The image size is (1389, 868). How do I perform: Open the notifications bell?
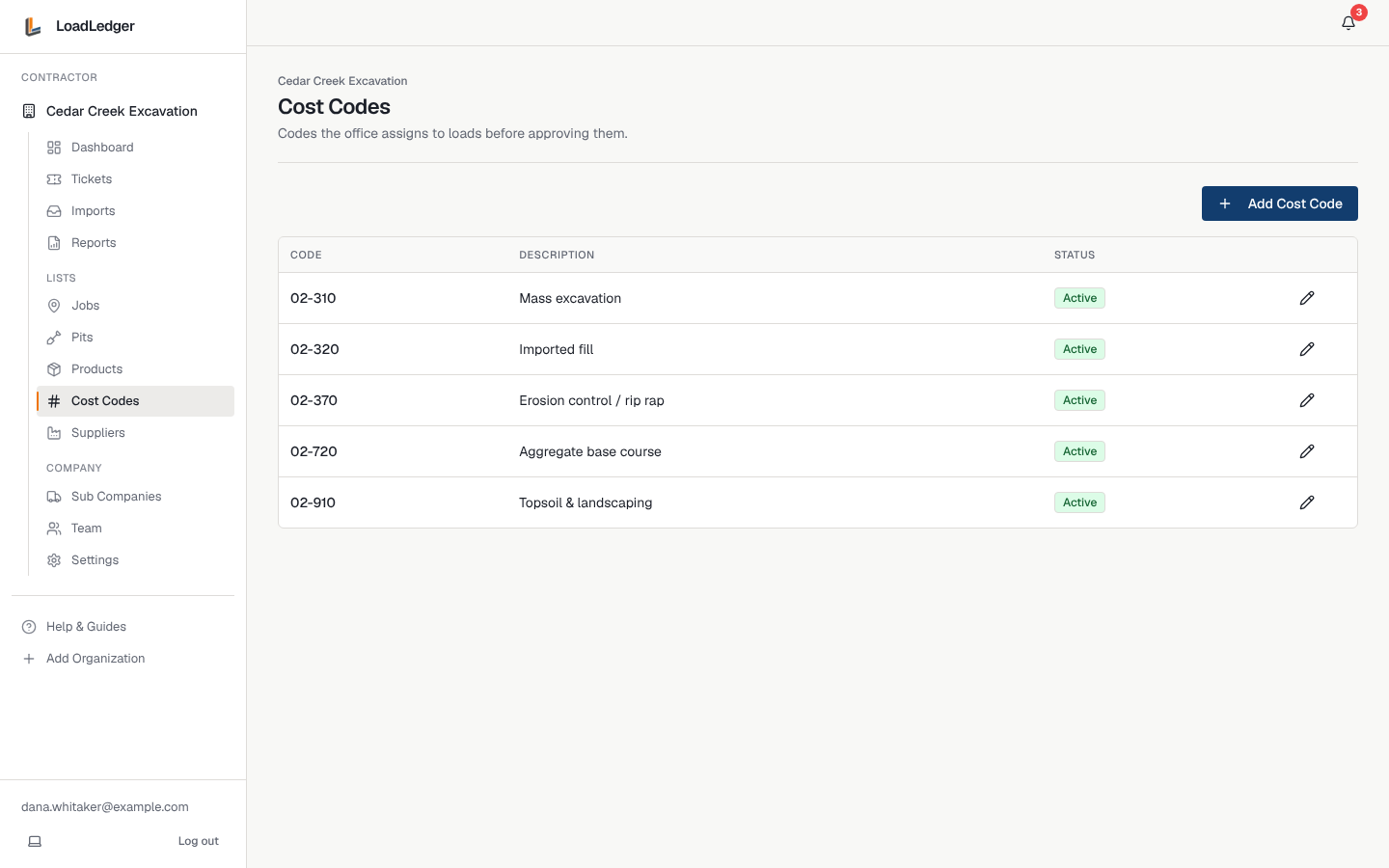(x=1348, y=23)
